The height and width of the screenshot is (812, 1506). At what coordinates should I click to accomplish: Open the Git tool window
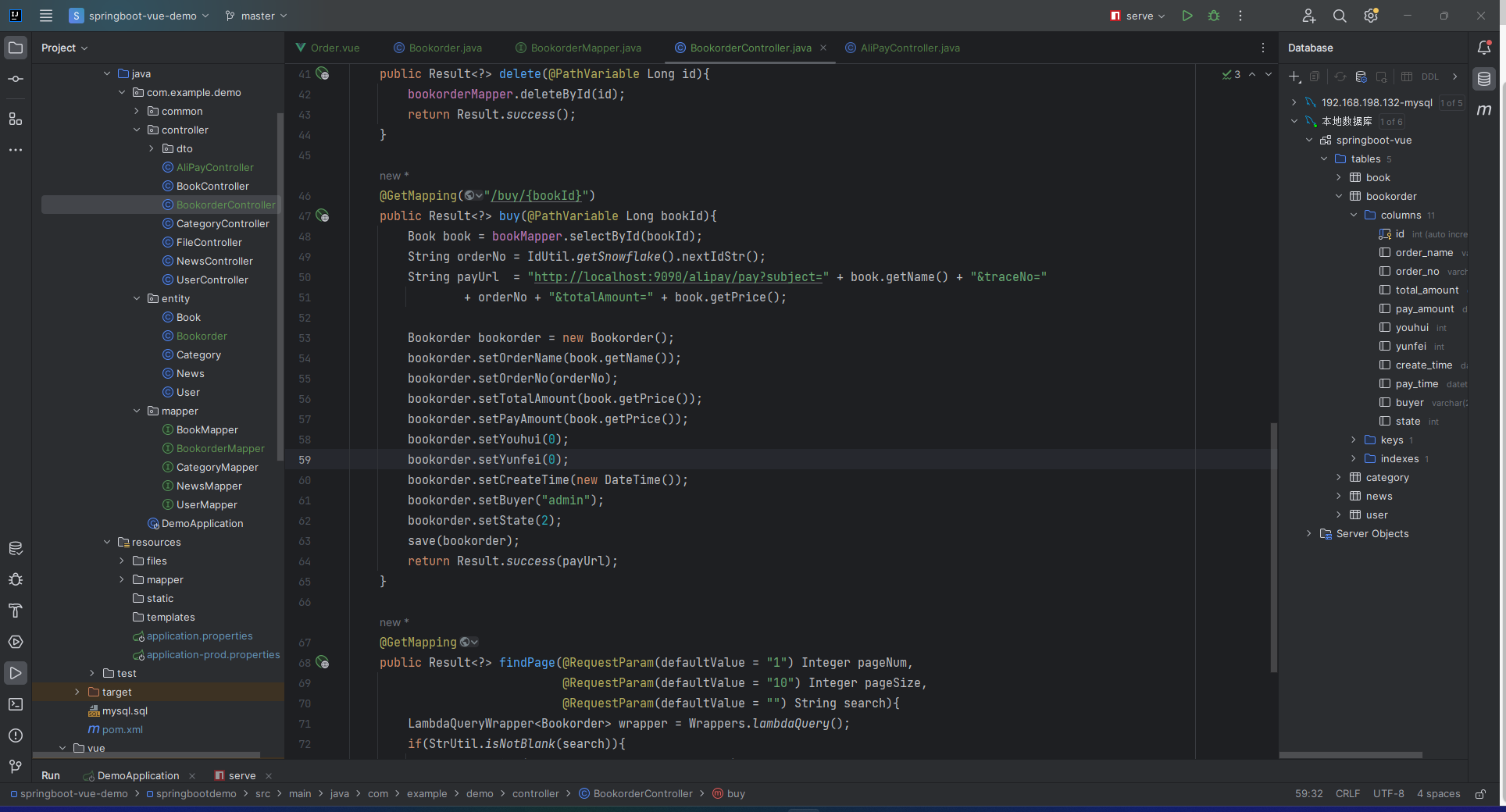point(16,767)
